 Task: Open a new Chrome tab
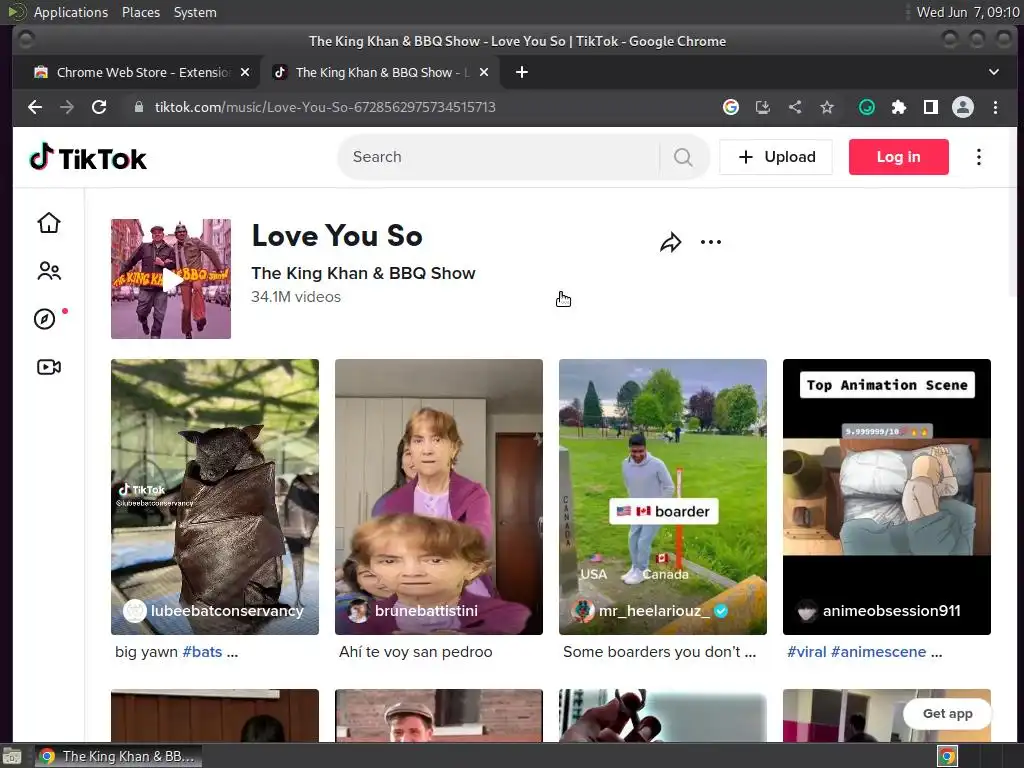point(522,72)
